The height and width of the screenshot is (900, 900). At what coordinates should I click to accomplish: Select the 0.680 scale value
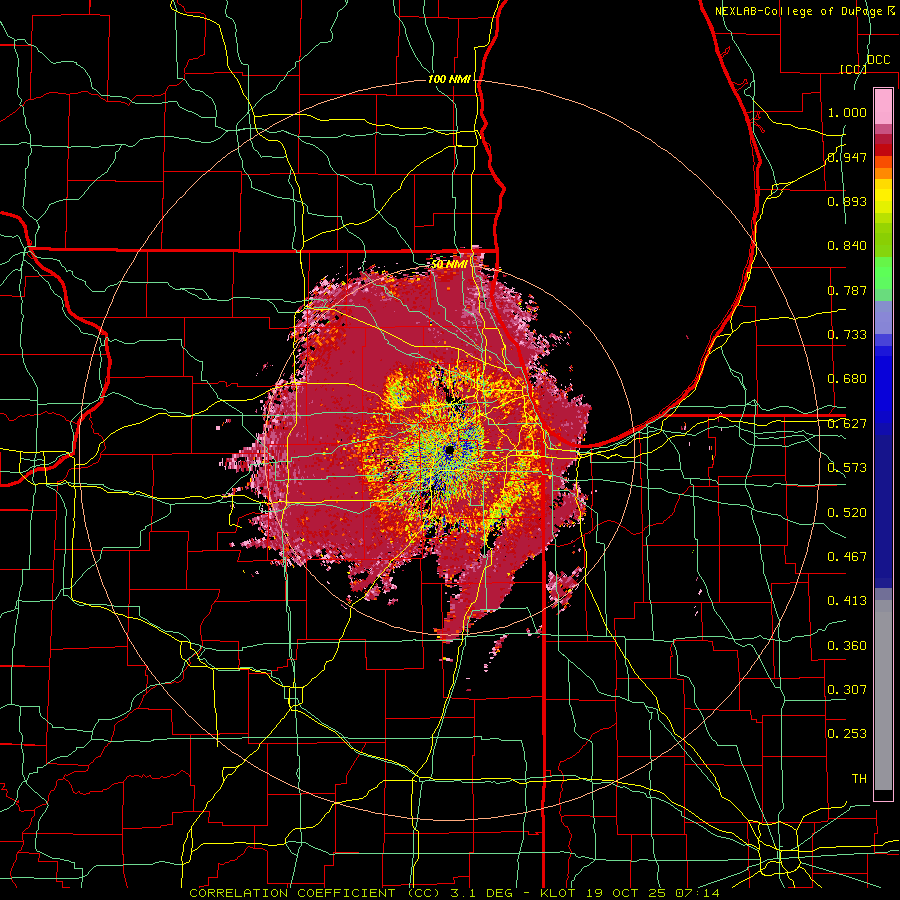pyautogui.click(x=847, y=379)
